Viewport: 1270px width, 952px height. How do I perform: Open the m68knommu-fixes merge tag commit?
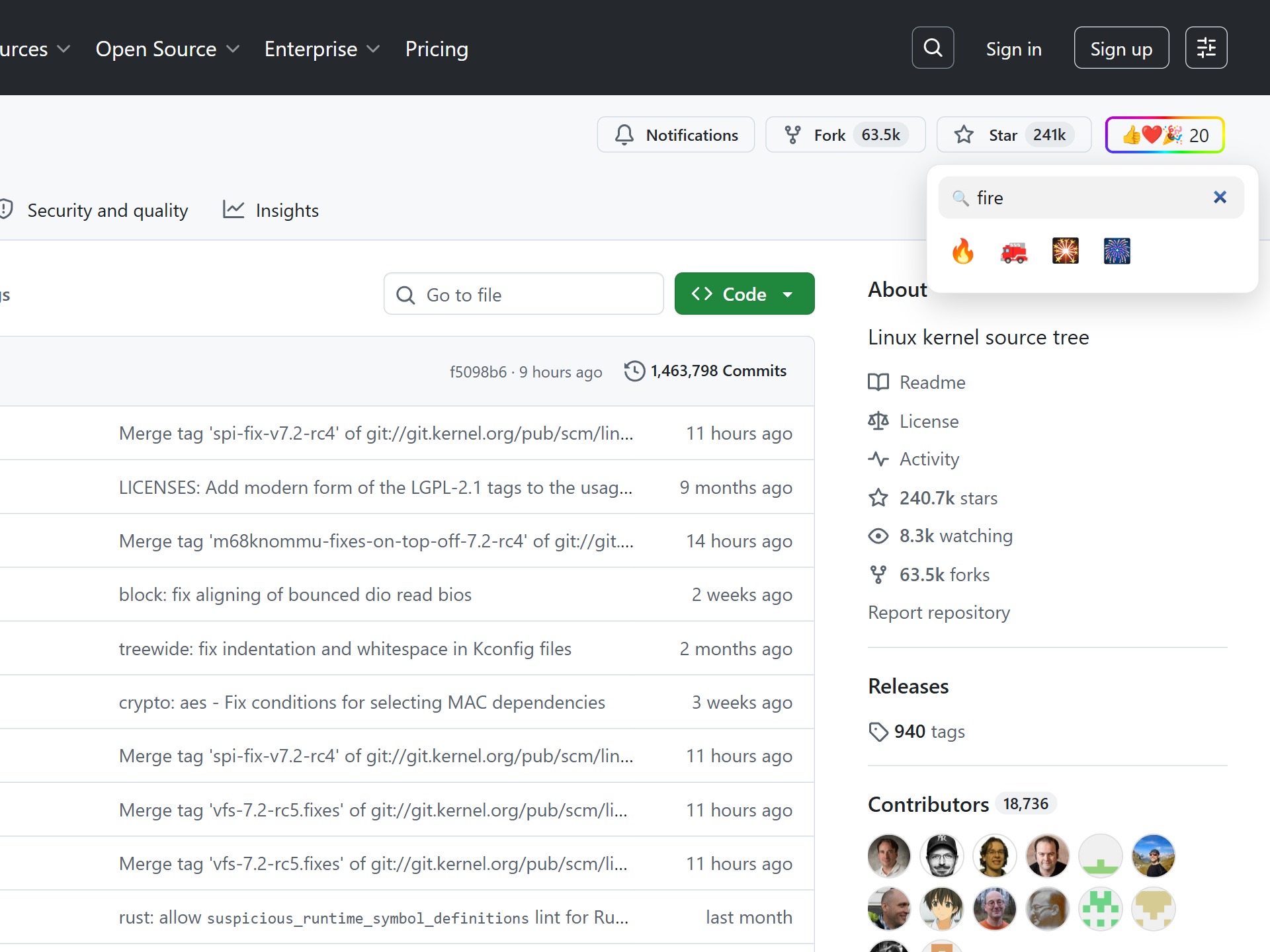[x=376, y=541]
